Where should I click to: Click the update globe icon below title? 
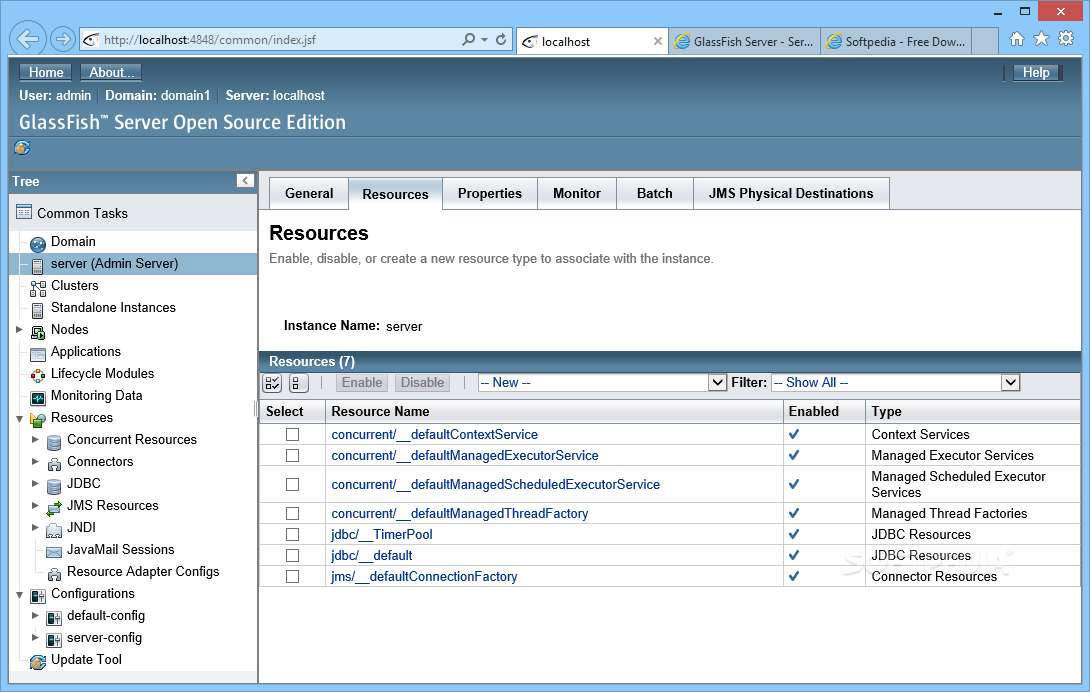(x=22, y=147)
